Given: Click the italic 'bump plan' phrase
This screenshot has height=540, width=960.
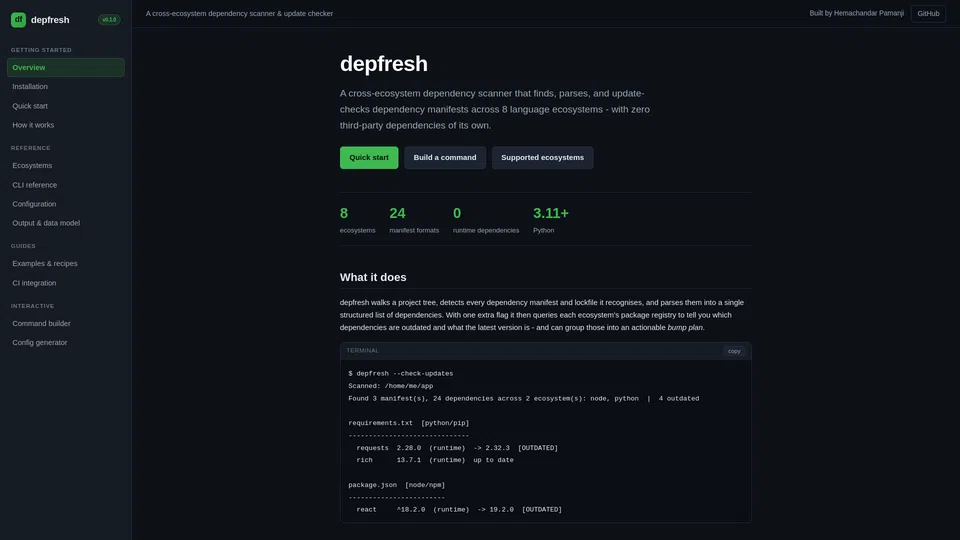Looking at the screenshot, I should [x=685, y=328].
